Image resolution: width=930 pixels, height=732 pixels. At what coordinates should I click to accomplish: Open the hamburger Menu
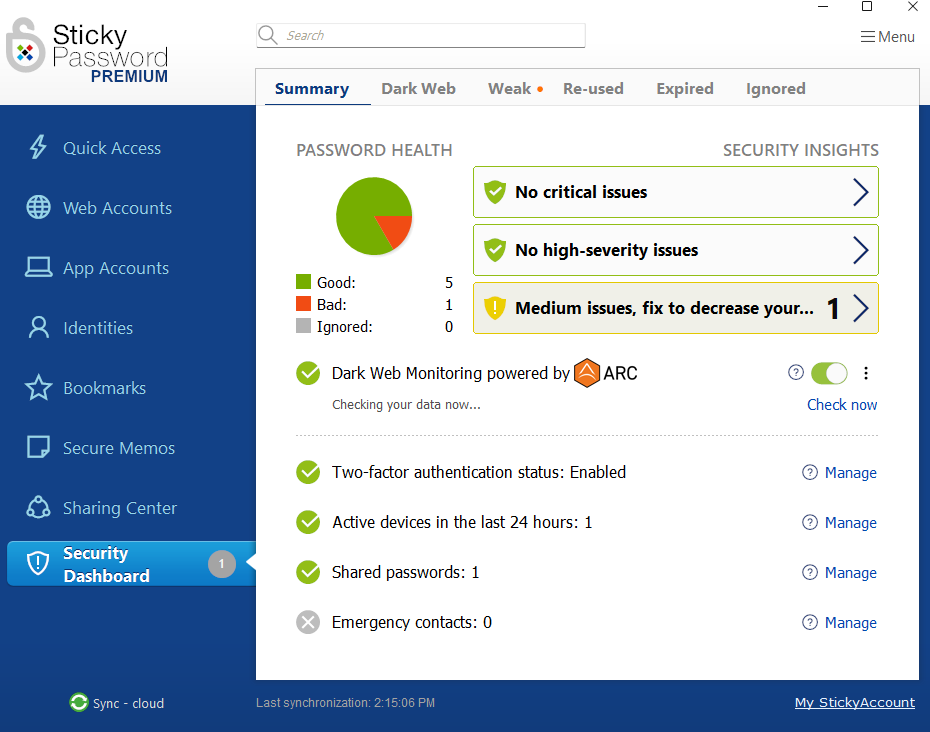(887, 37)
